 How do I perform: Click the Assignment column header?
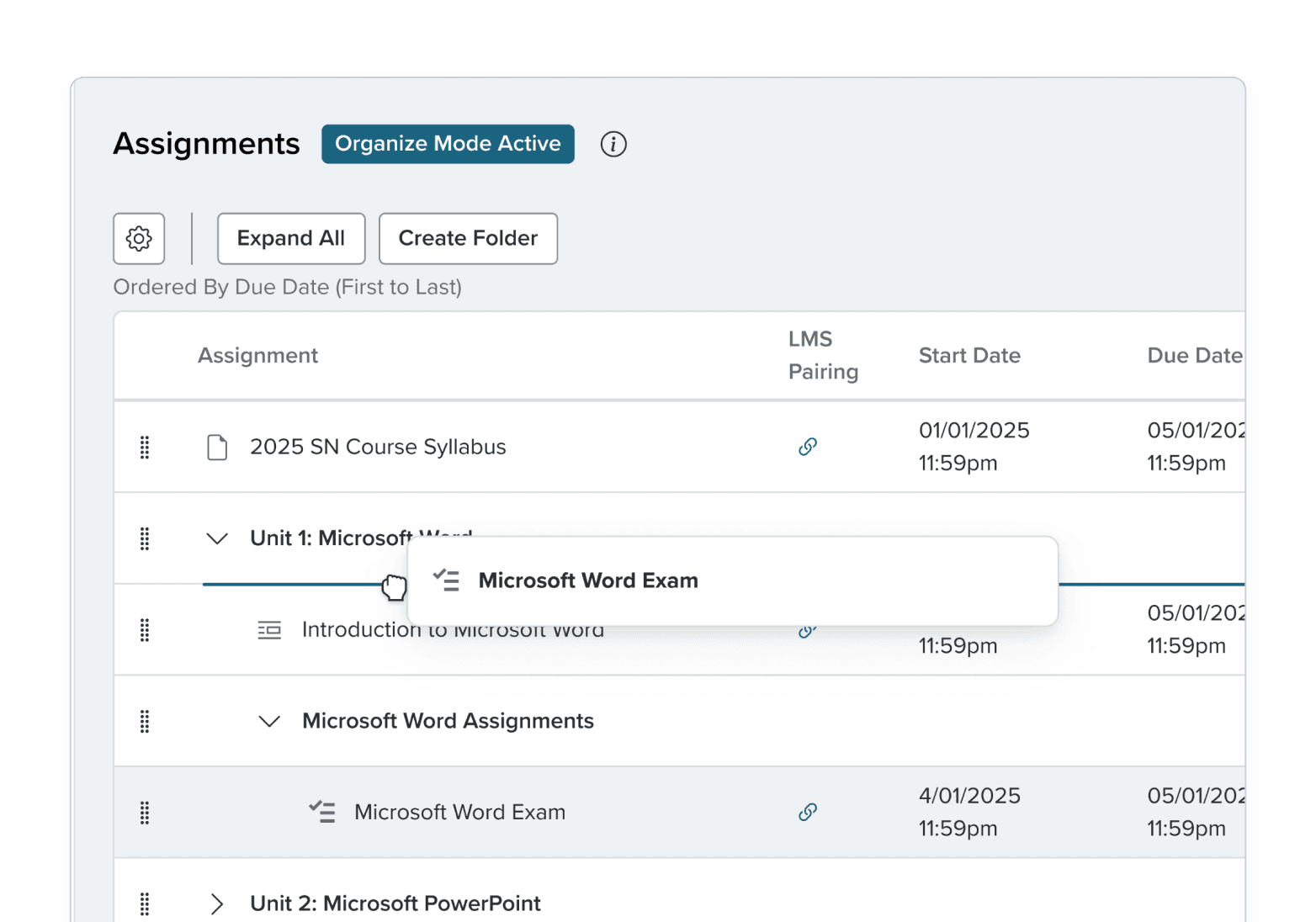[x=257, y=356]
